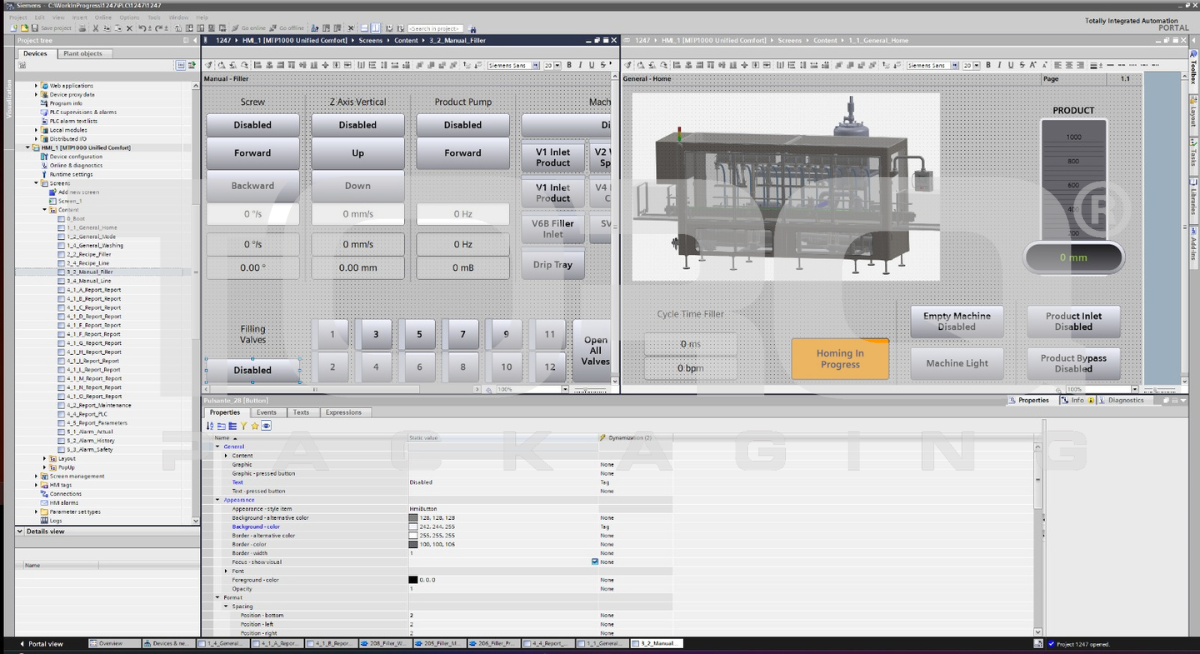Click the Logs icon in project tree

pyautogui.click(x=44, y=520)
